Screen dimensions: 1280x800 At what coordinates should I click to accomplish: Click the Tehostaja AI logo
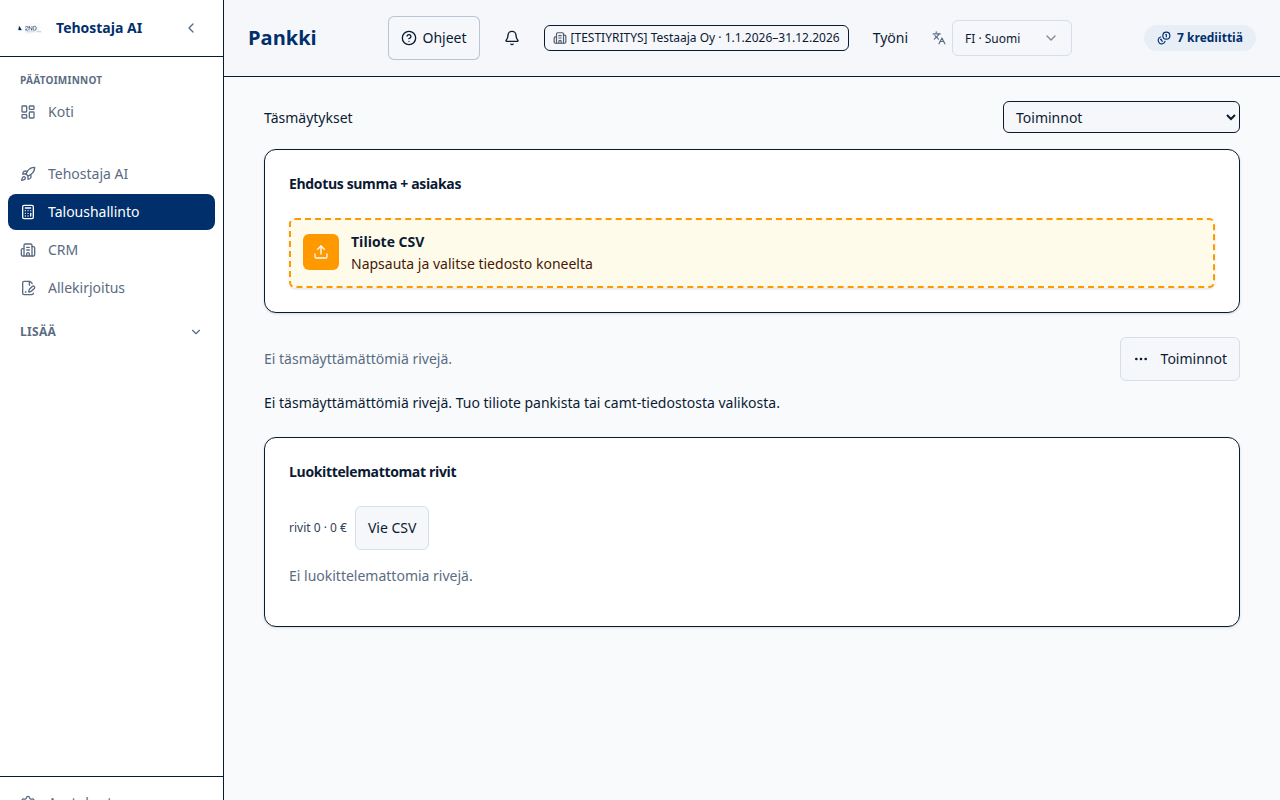[30, 28]
